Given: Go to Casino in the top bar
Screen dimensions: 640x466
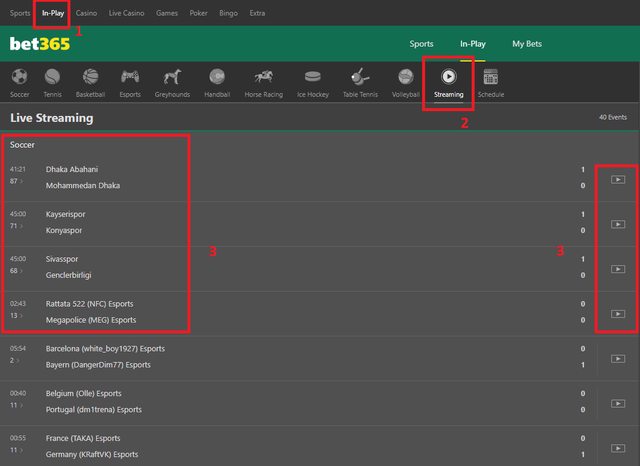Looking at the screenshot, I should point(86,13).
